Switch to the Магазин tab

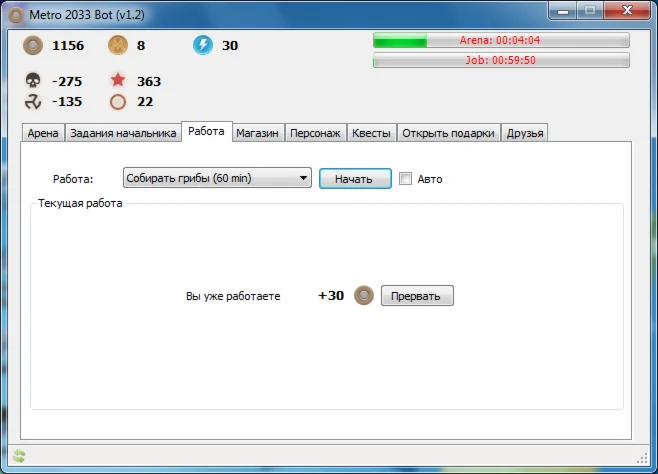(x=258, y=133)
